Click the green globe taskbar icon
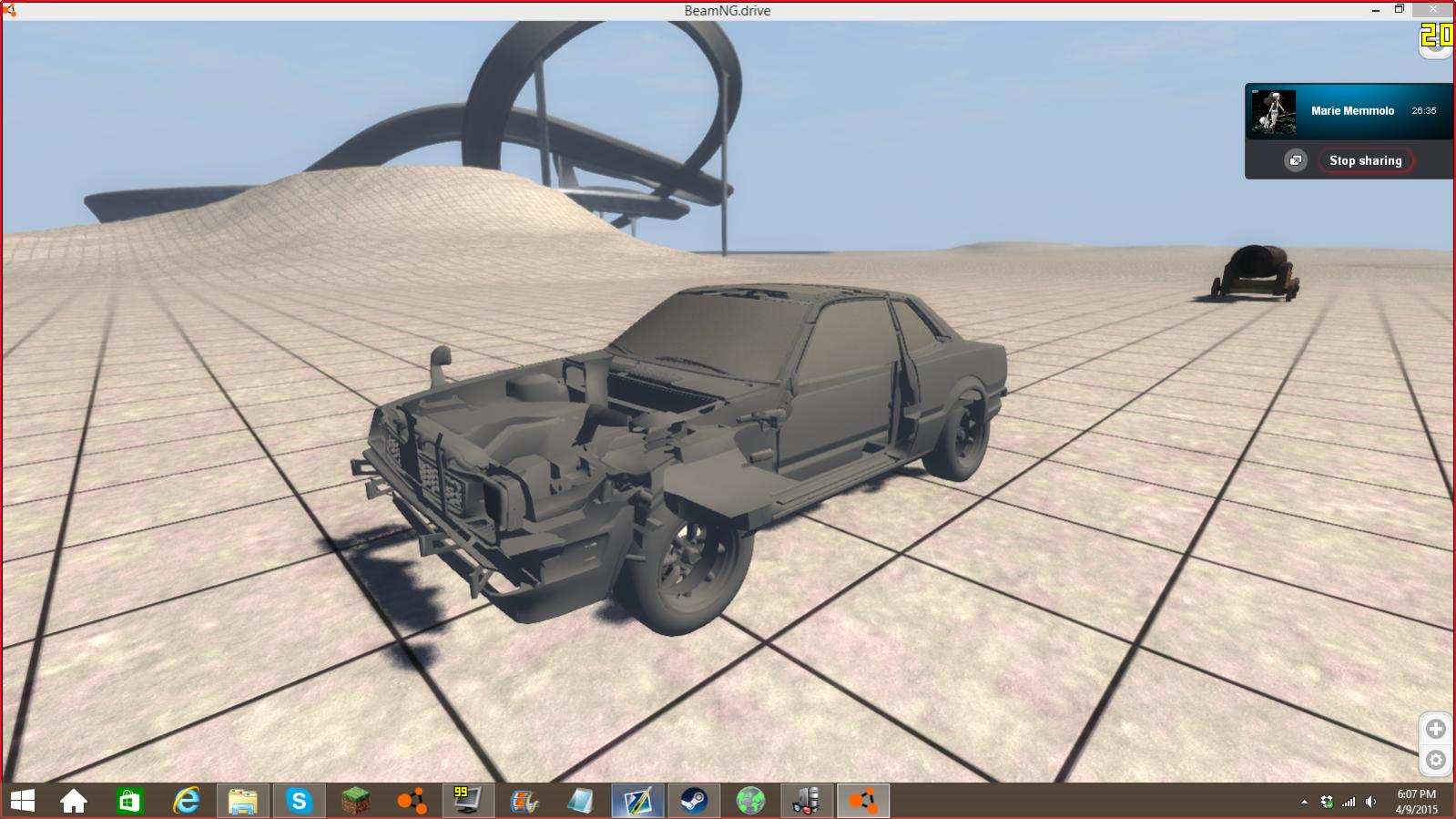1456x819 pixels. tap(750, 801)
